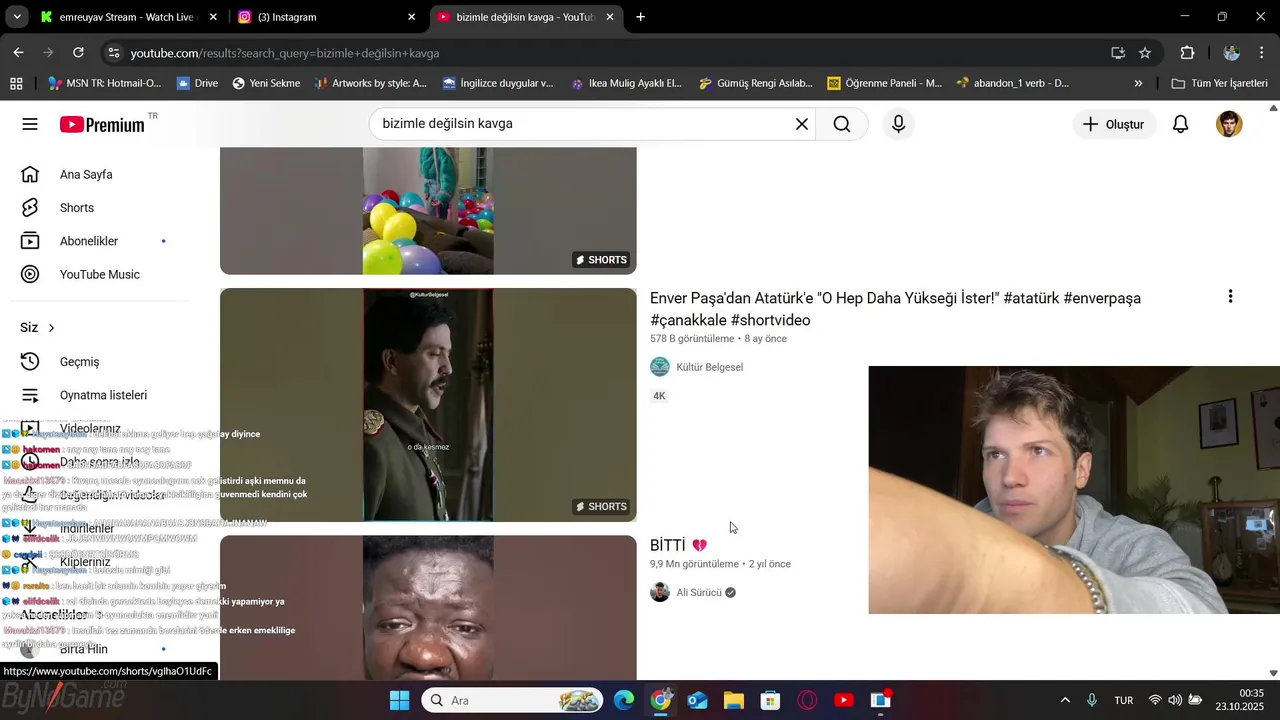Open the browser extensions puzzle icon
Viewport: 1280px width, 720px height.
[x=1187, y=53]
